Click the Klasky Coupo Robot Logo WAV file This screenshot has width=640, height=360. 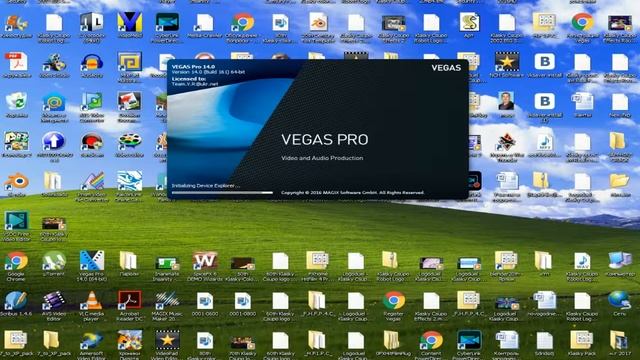(x=582, y=261)
